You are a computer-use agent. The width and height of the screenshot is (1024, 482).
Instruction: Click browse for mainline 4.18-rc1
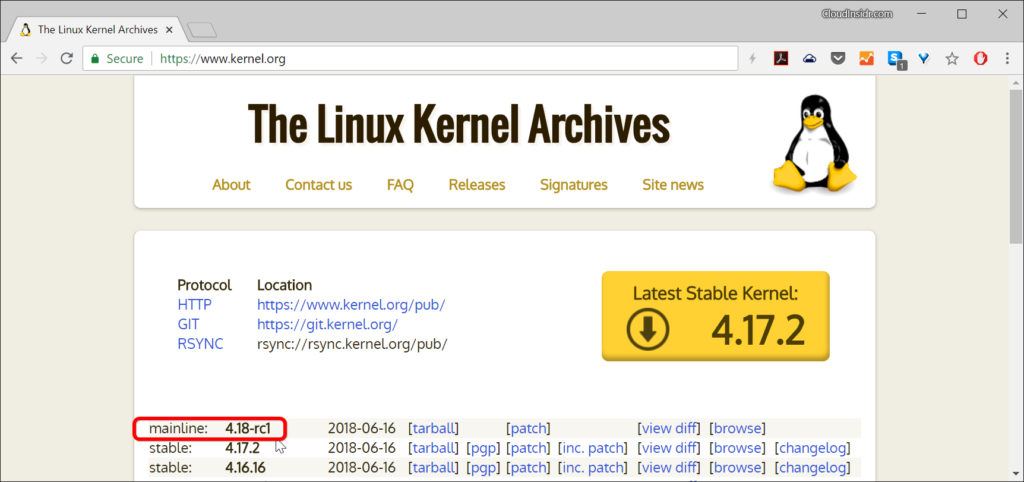click(x=737, y=428)
